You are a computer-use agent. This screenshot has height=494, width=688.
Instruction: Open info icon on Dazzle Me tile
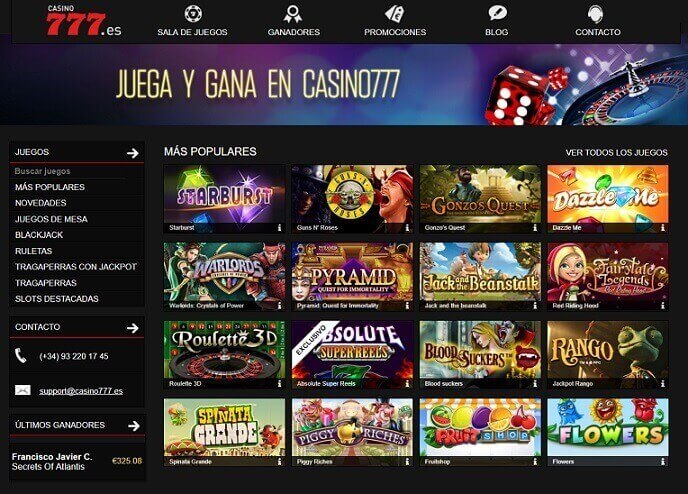(x=663, y=228)
